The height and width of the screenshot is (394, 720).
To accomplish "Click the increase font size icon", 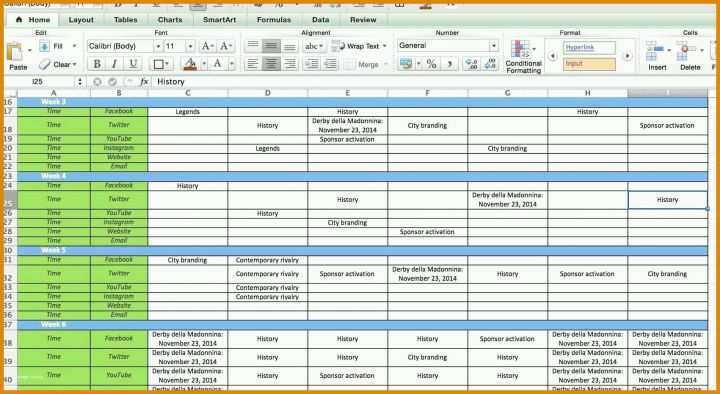I will [207, 46].
